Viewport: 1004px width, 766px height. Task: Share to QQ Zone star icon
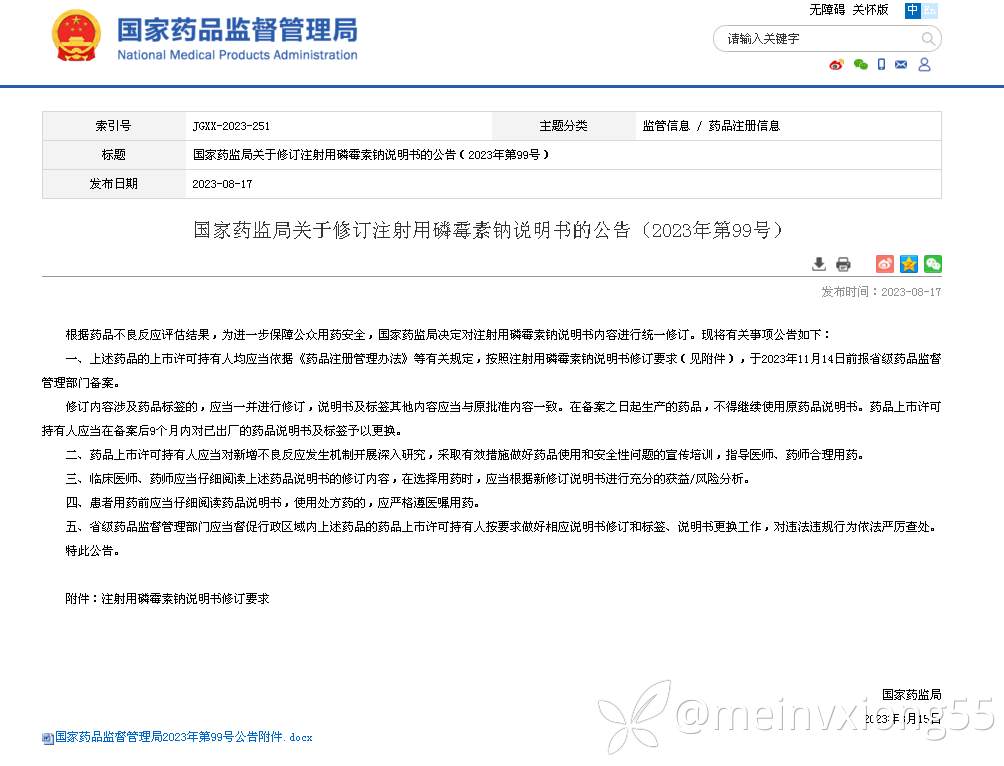[908, 264]
